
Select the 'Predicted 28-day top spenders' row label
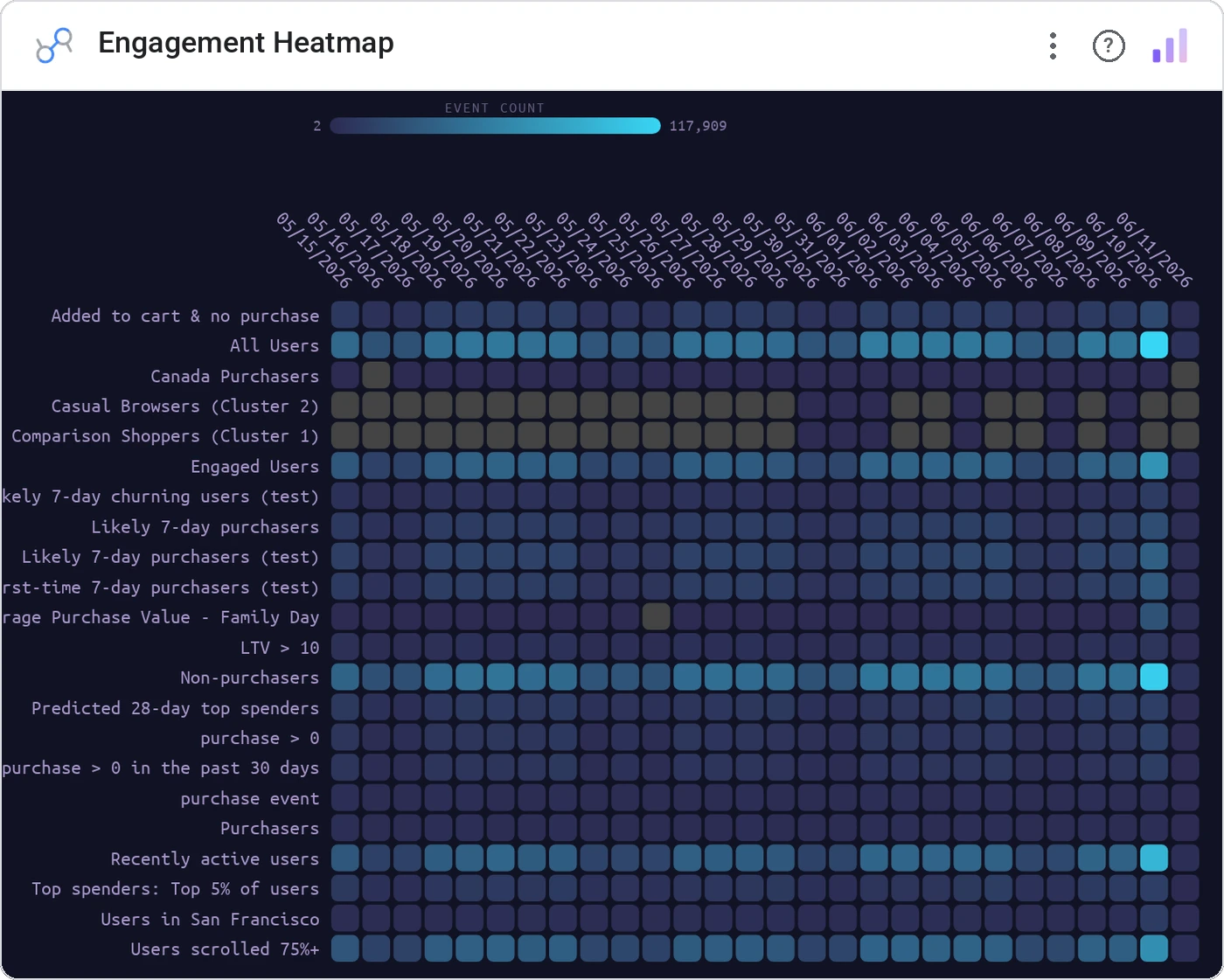[x=176, y=707]
